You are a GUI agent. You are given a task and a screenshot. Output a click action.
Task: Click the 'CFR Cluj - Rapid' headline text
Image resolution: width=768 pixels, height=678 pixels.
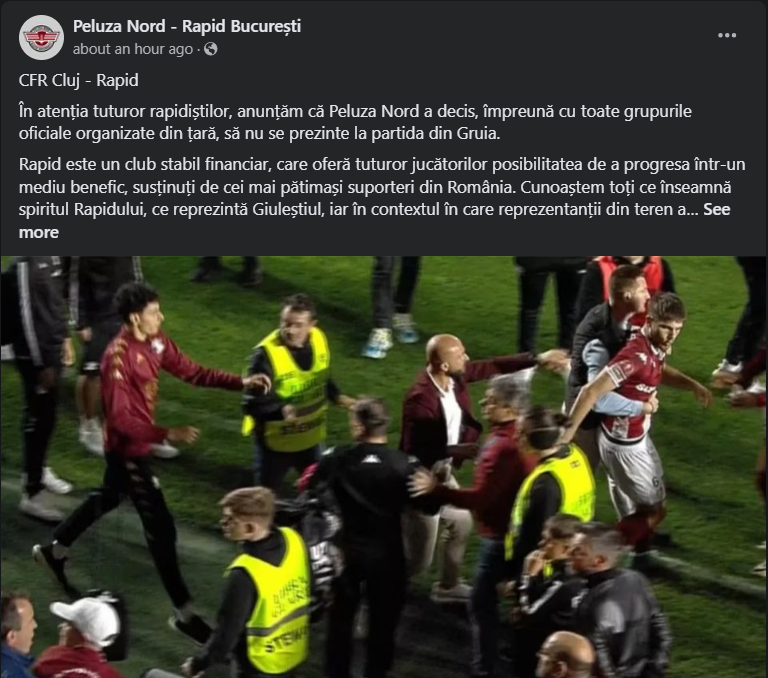78,80
